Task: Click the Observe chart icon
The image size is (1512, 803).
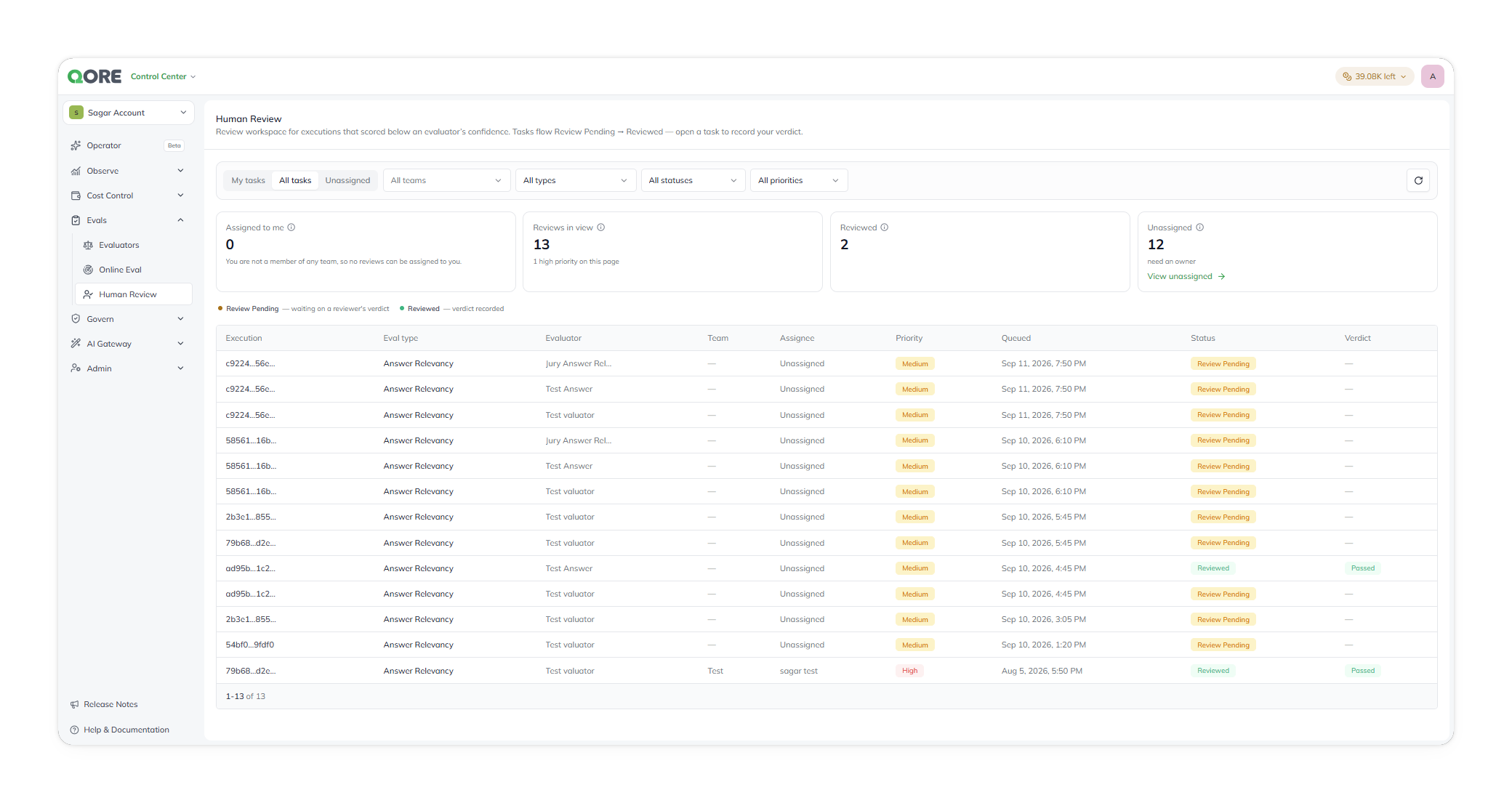Action: pyautogui.click(x=76, y=171)
